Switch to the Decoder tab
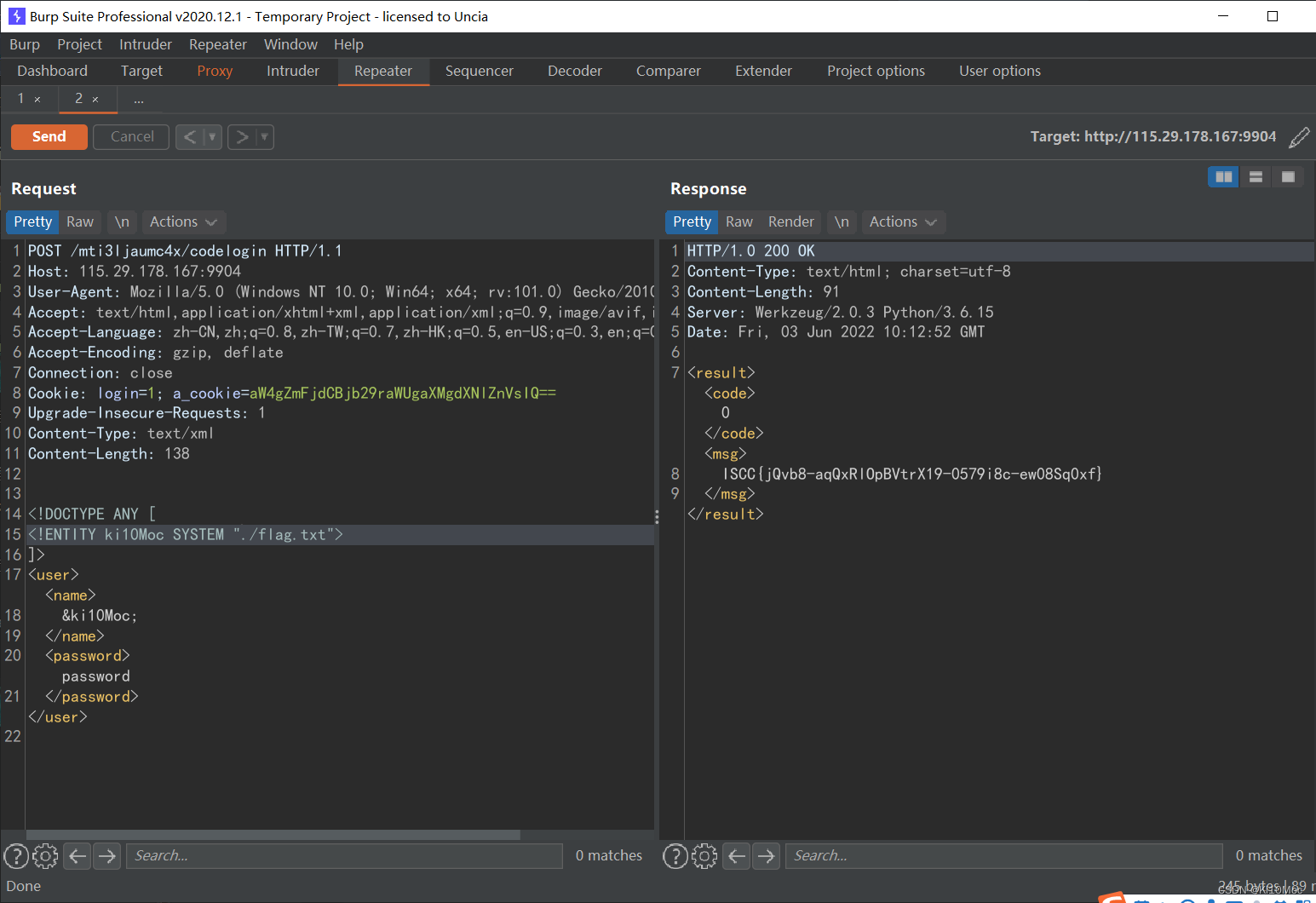This screenshot has height=903, width=1316. tap(575, 72)
